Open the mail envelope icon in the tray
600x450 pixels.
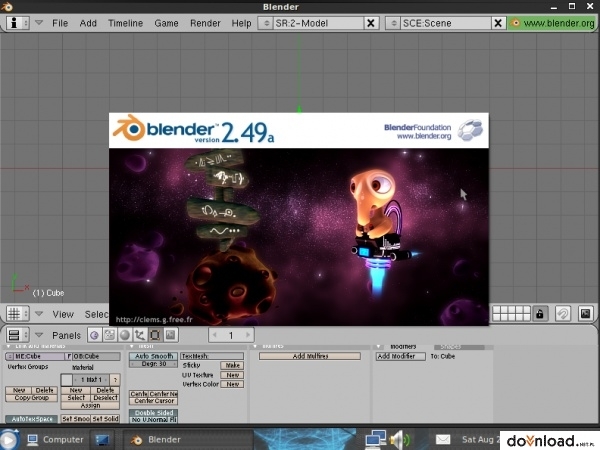pyautogui.click(x=443, y=439)
